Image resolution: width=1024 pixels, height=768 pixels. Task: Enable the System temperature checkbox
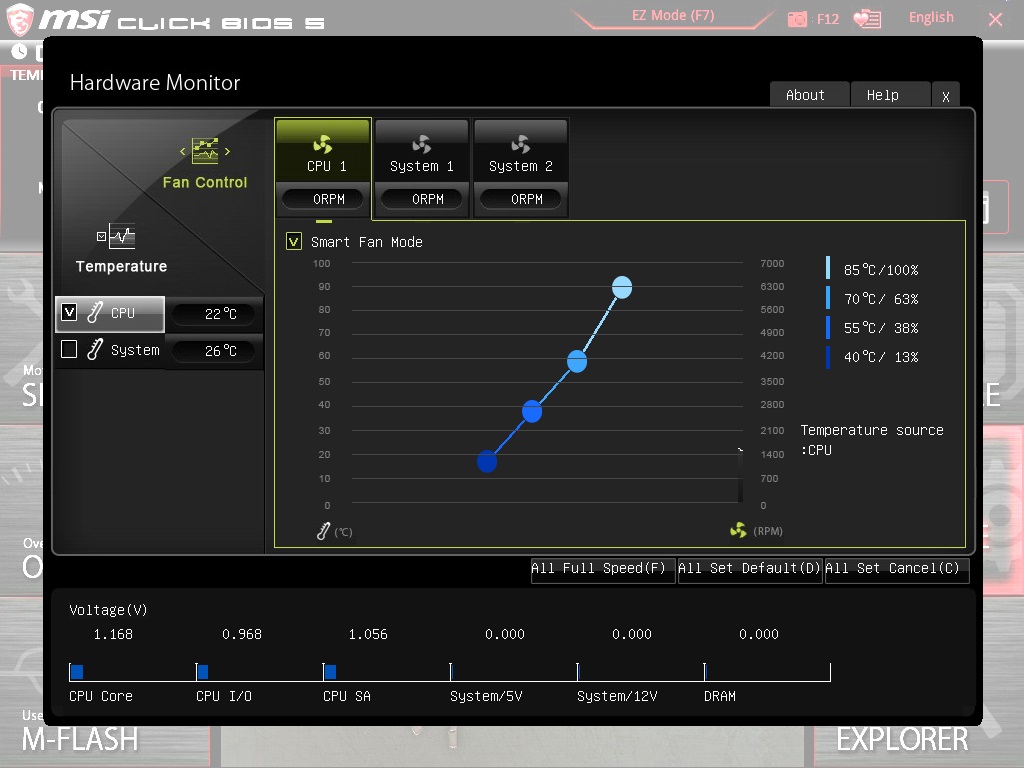(x=69, y=349)
